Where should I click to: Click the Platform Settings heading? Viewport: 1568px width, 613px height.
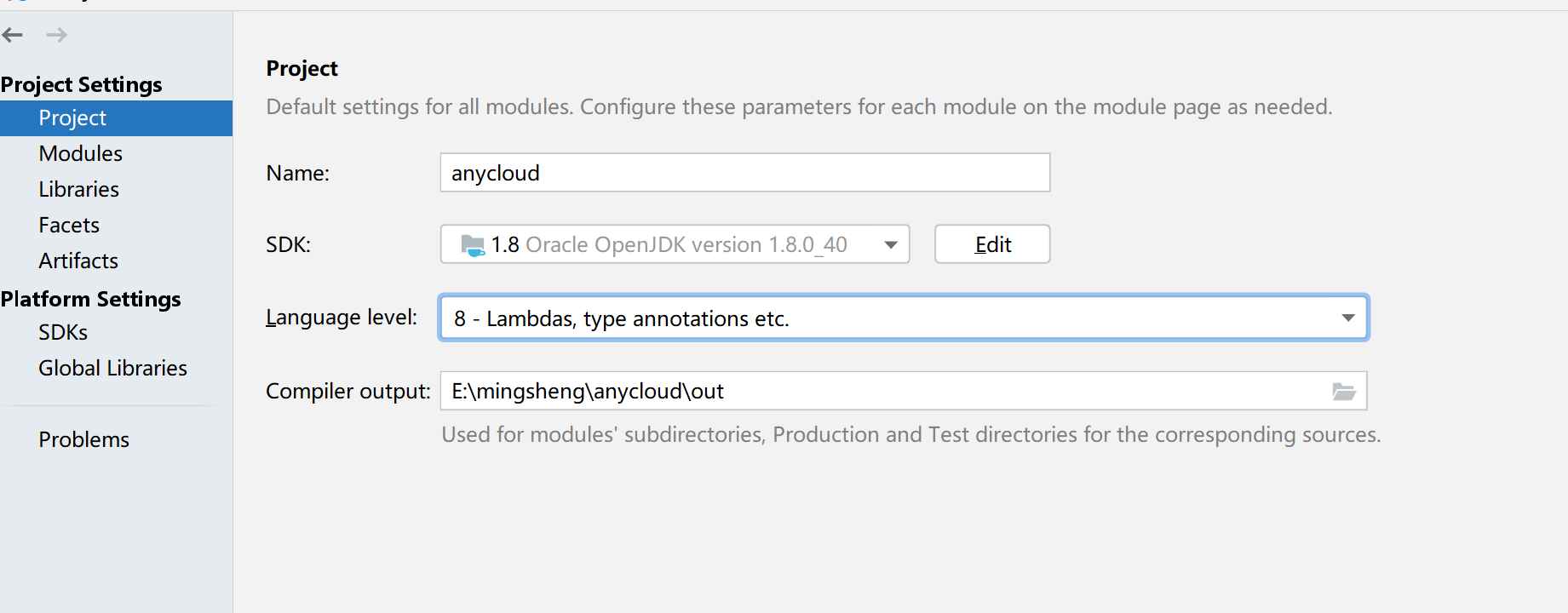click(x=91, y=300)
